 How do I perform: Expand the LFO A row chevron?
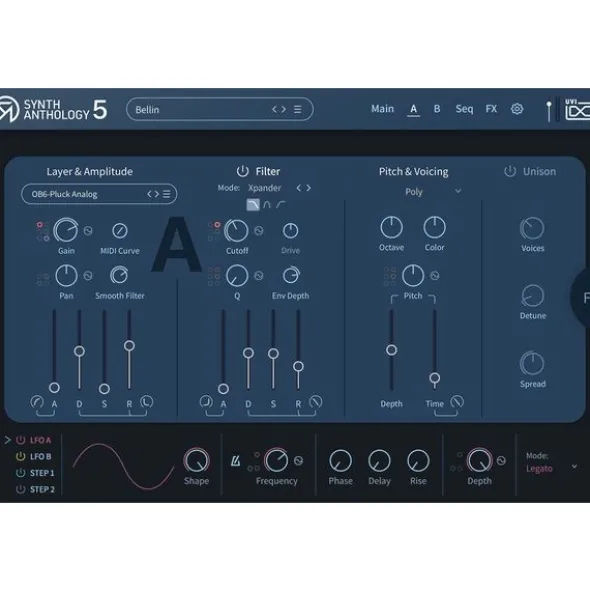pos(7,440)
